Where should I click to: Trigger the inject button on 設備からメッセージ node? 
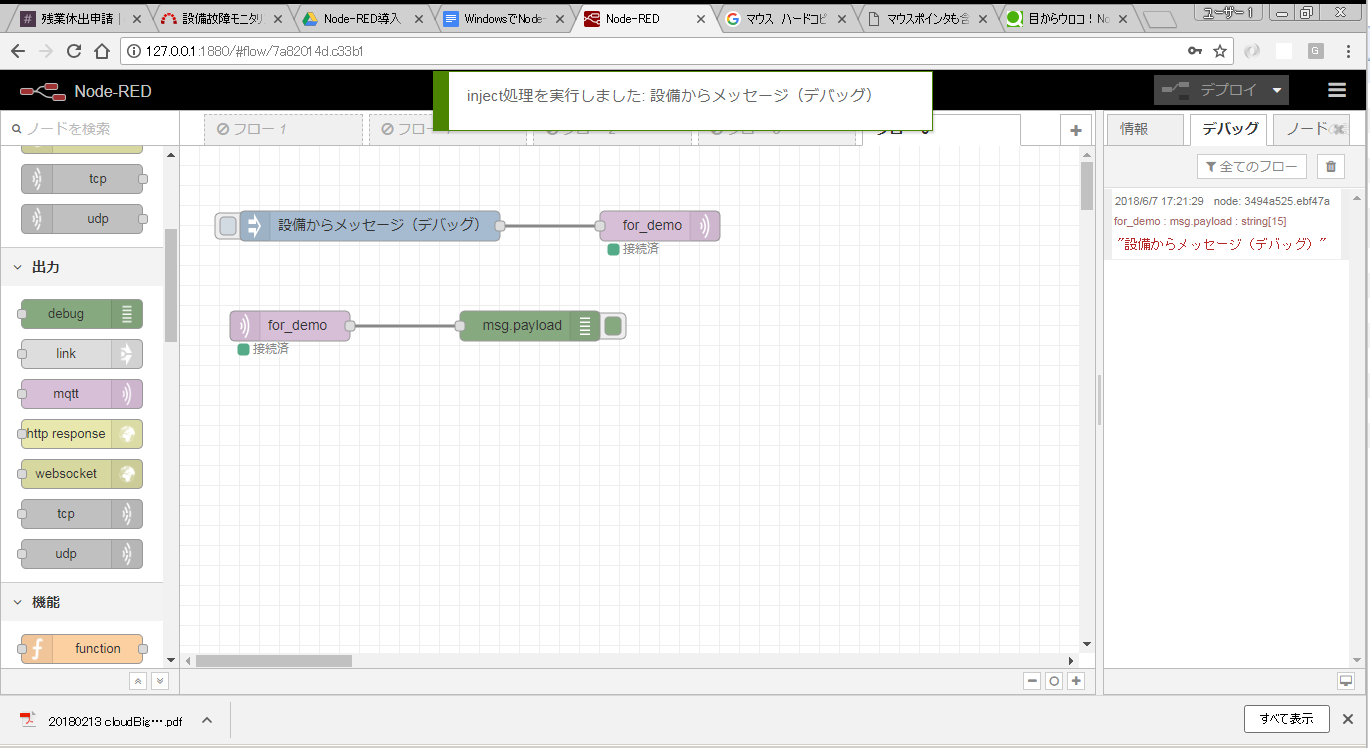pyautogui.click(x=228, y=226)
